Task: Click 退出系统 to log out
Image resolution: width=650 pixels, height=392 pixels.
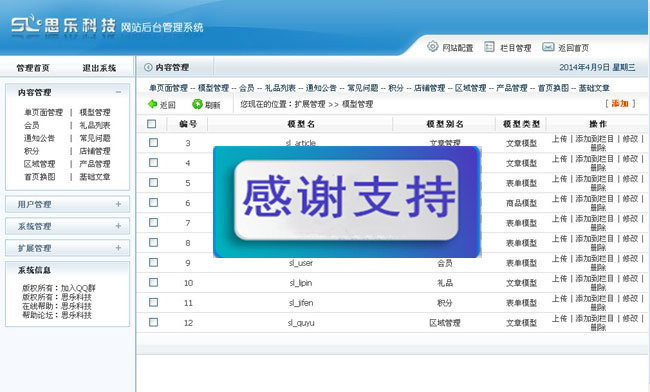Action: click(x=99, y=68)
